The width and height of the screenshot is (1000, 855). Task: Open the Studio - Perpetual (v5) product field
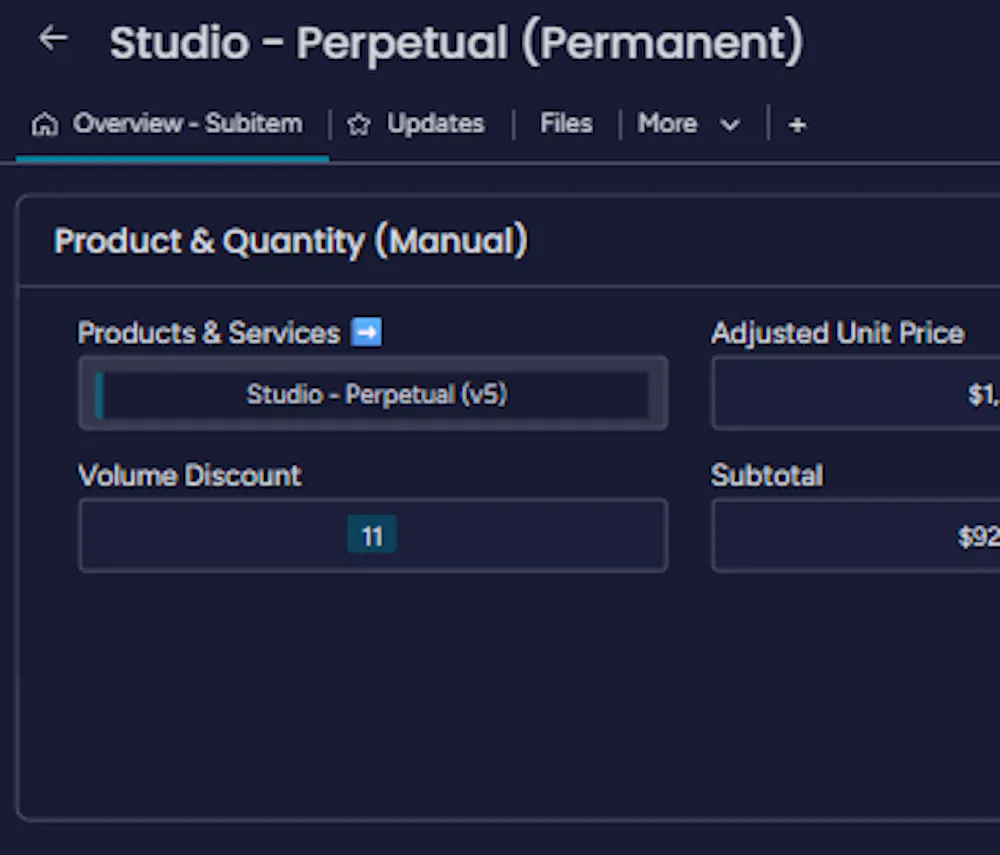pos(377,394)
